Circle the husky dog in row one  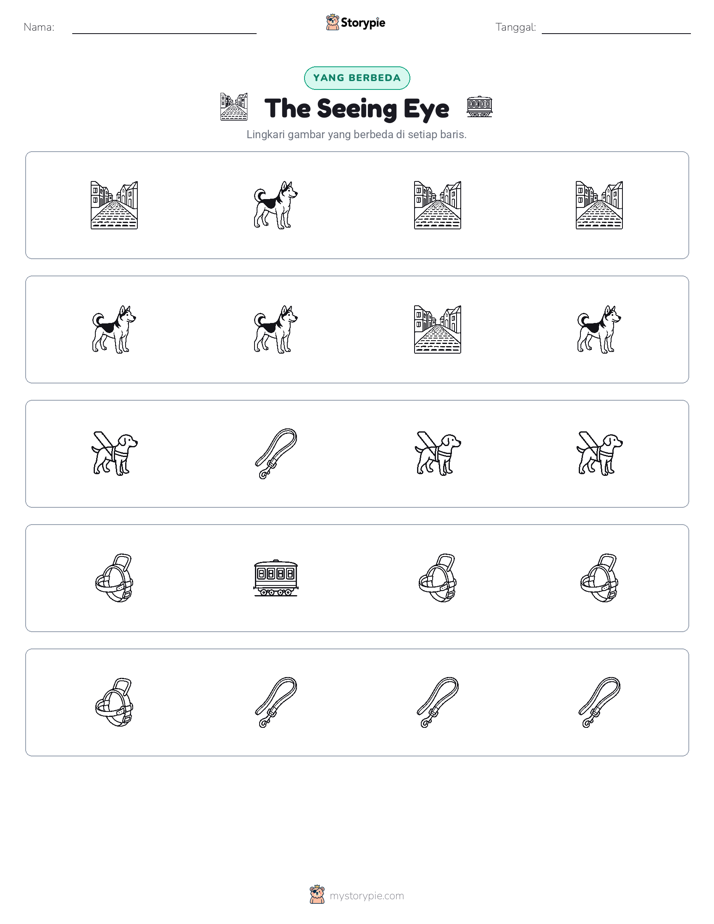pos(276,205)
